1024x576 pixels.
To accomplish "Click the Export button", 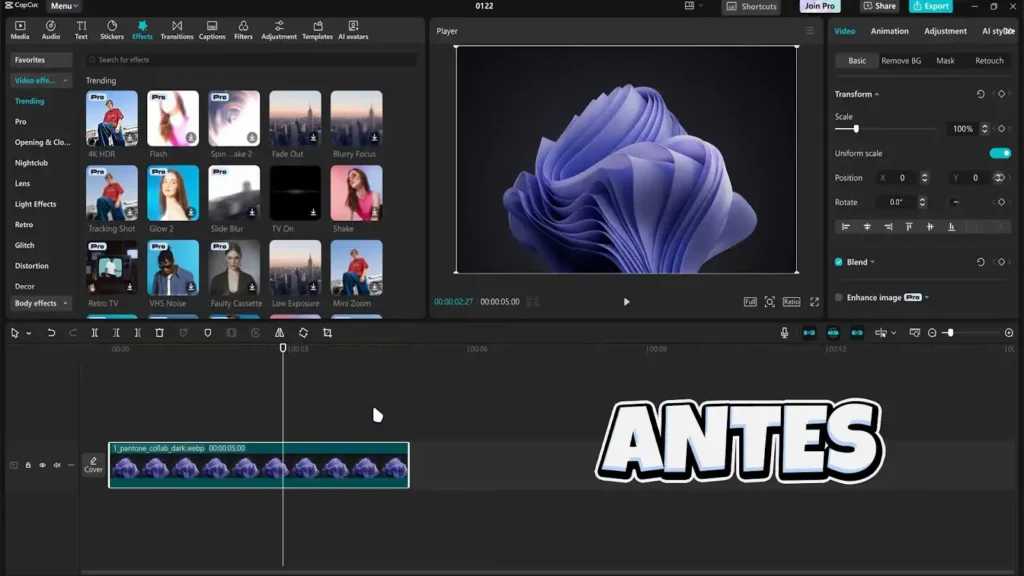I will (930, 6).
